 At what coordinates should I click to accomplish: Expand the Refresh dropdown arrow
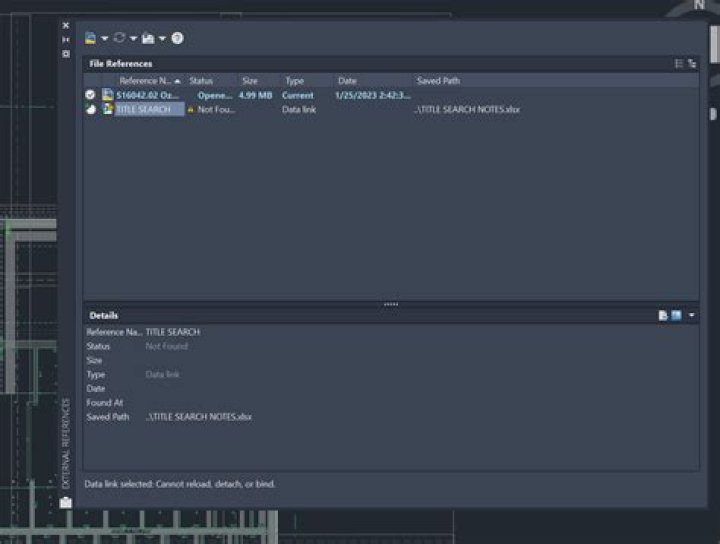133,38
